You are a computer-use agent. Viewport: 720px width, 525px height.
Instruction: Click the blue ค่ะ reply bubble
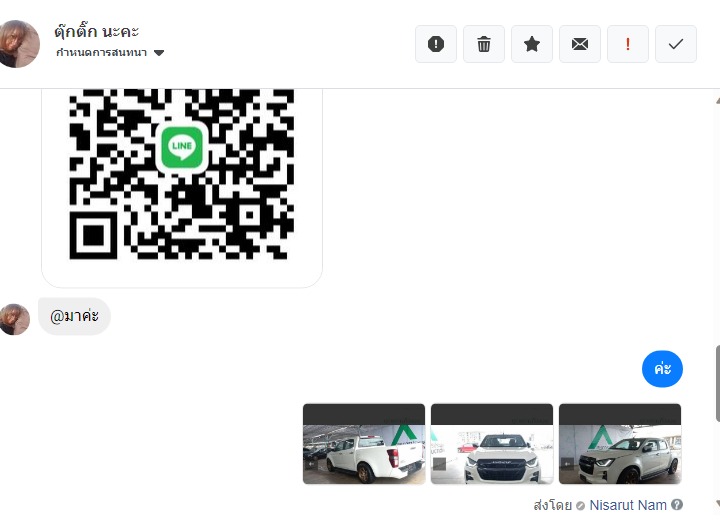coord(662,369)
